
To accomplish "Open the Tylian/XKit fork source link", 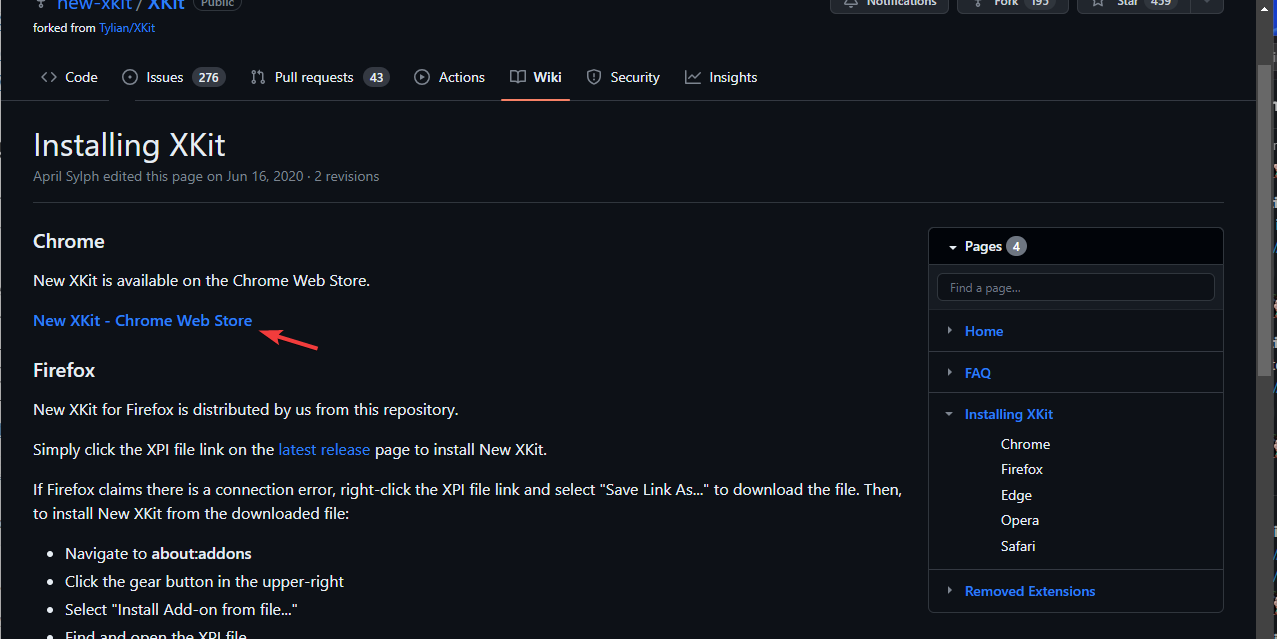I will (127, 28).
